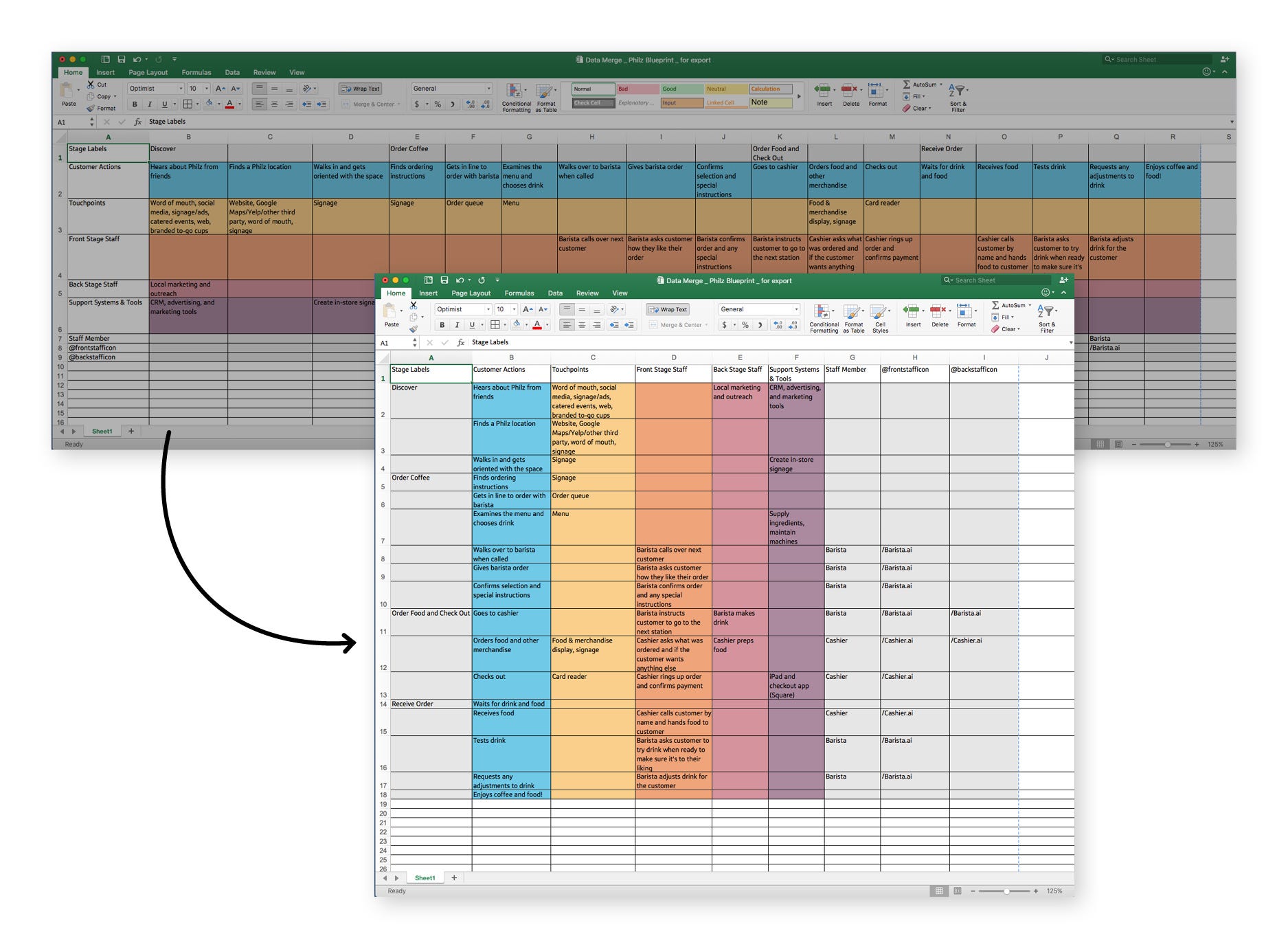Click the Redo icon in the front window title bar

482,280
